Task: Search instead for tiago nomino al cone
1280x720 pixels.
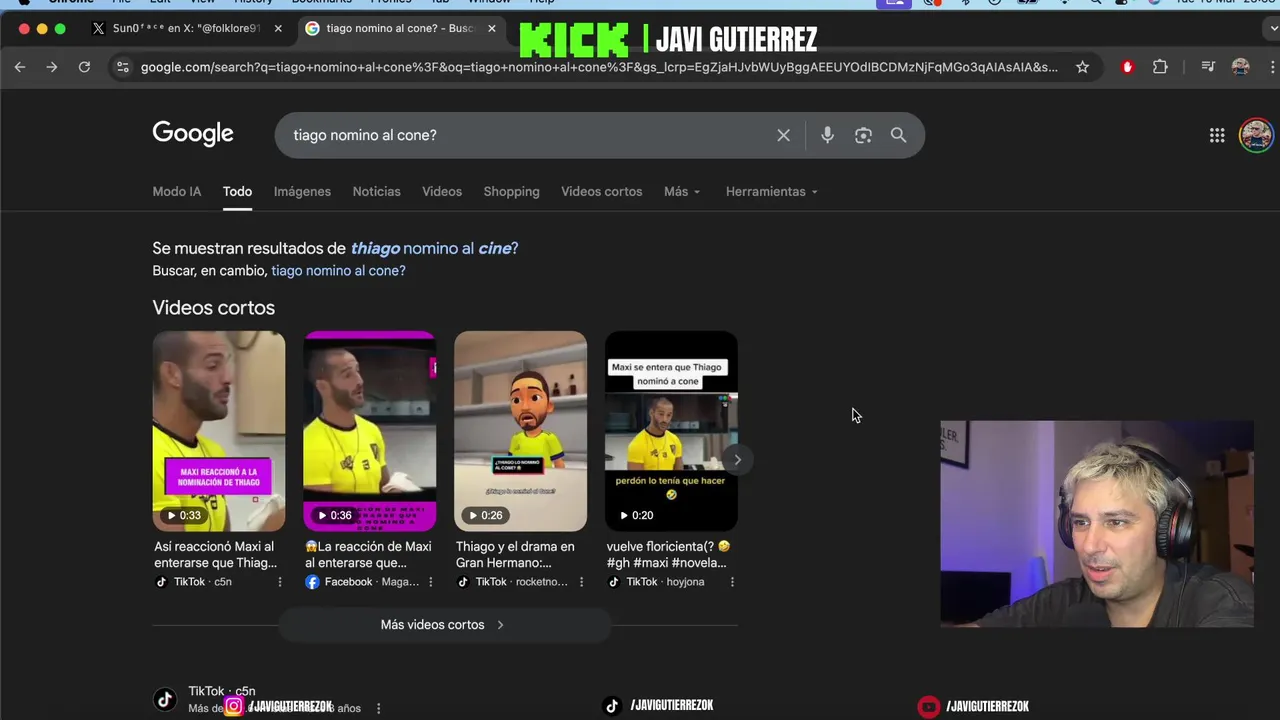Action: point(338,271)
